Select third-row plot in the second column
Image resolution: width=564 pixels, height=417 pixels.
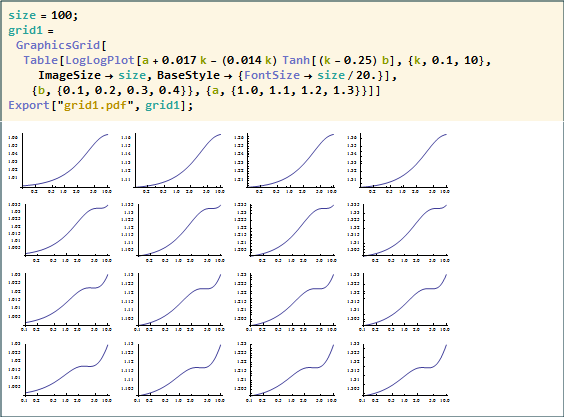click(173, 302)
